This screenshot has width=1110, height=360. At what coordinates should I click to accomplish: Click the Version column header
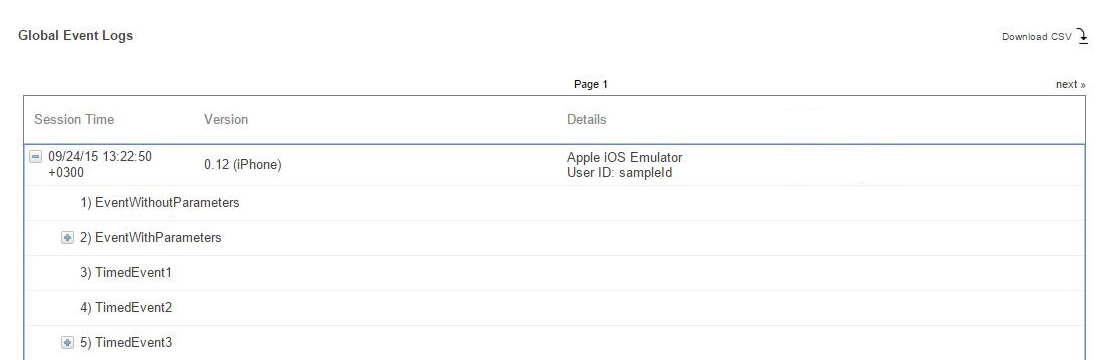(x=226, y=120)
